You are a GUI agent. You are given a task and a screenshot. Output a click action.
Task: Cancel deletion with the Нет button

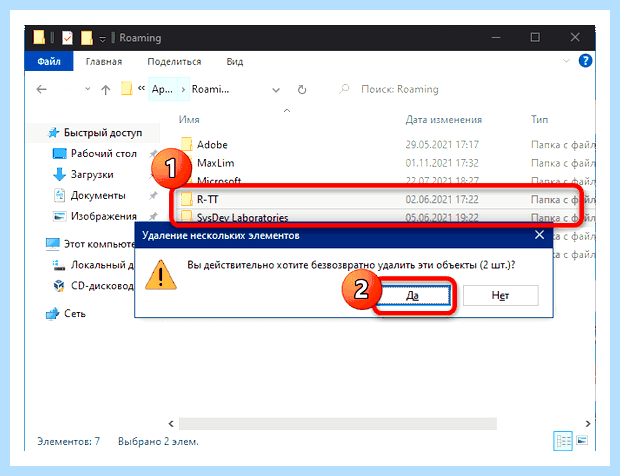(x=501, y=295)
